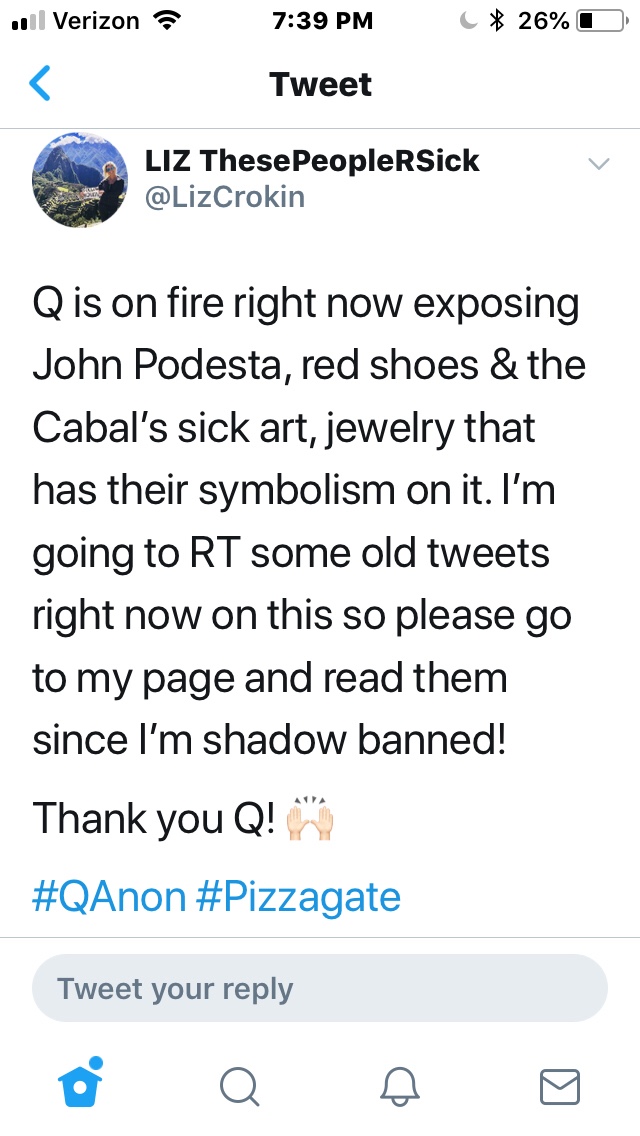Open the tweet options dropdown arrow
Viewport: 640px width, 1136px height.
(598, 164)
